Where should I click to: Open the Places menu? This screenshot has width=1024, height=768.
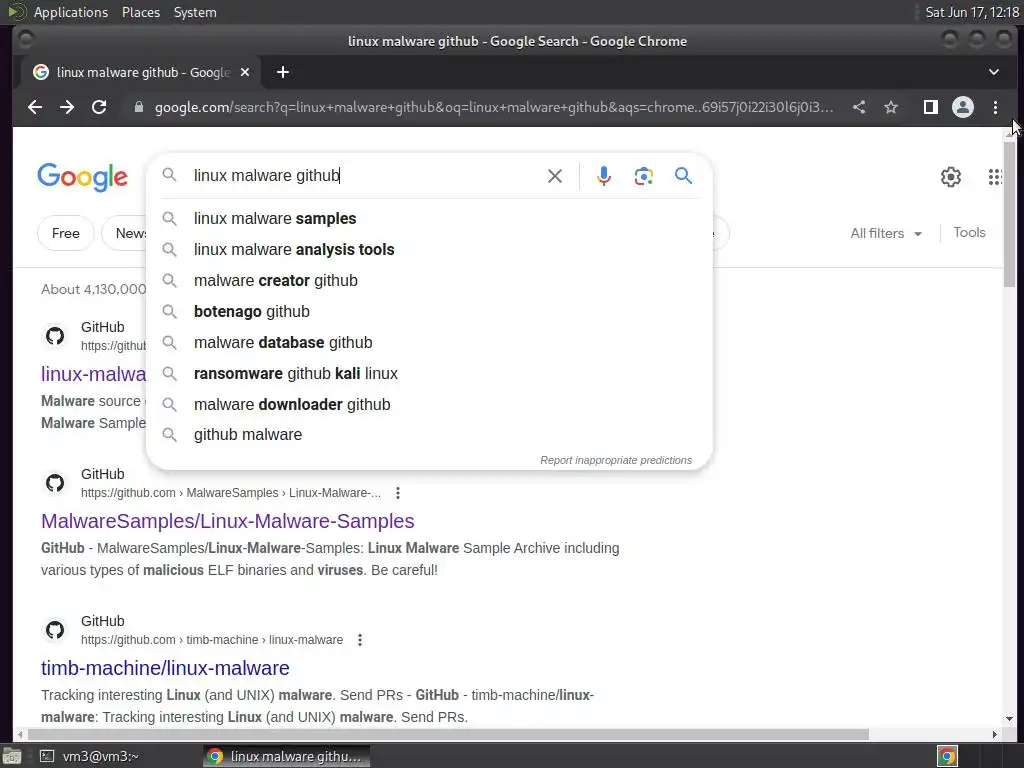point(140,12)
